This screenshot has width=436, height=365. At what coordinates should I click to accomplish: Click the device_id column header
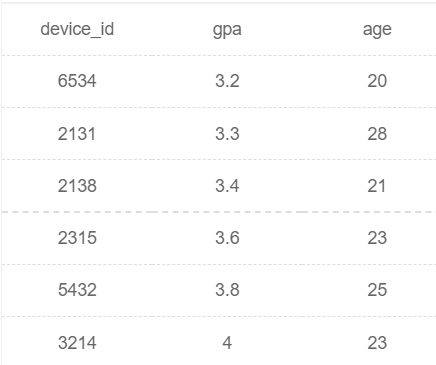[x=77, y=29]
